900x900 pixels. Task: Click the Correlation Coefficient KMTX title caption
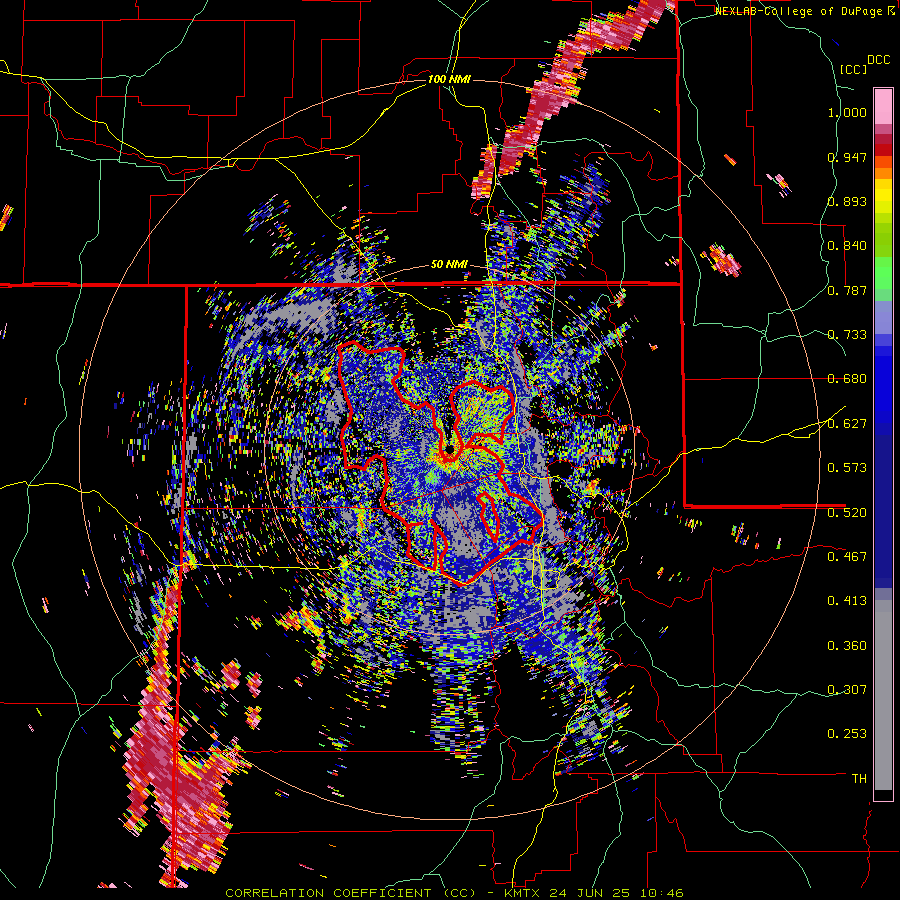[x=454, y=893]
